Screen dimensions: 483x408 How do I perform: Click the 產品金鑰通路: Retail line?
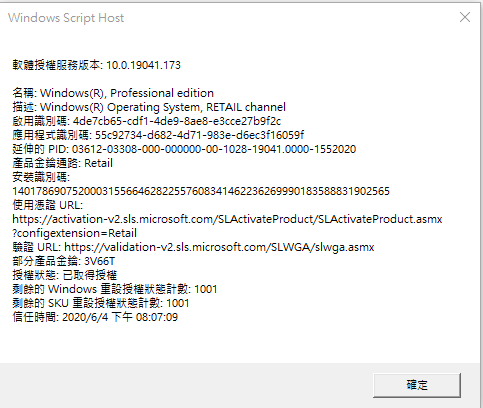pyautogui.click(x=63, y=163)
